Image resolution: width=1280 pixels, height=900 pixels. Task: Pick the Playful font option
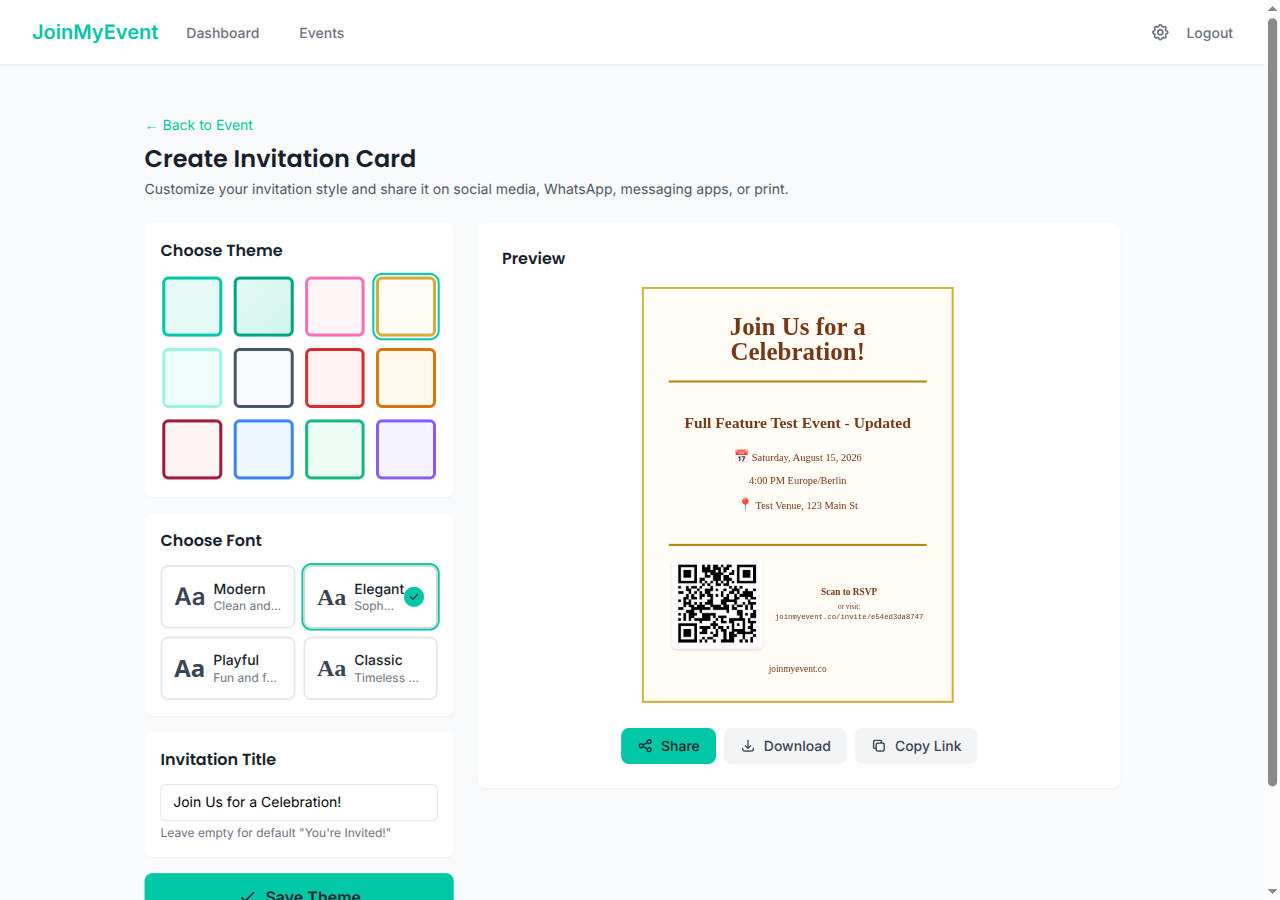click(x=228, y=669)
